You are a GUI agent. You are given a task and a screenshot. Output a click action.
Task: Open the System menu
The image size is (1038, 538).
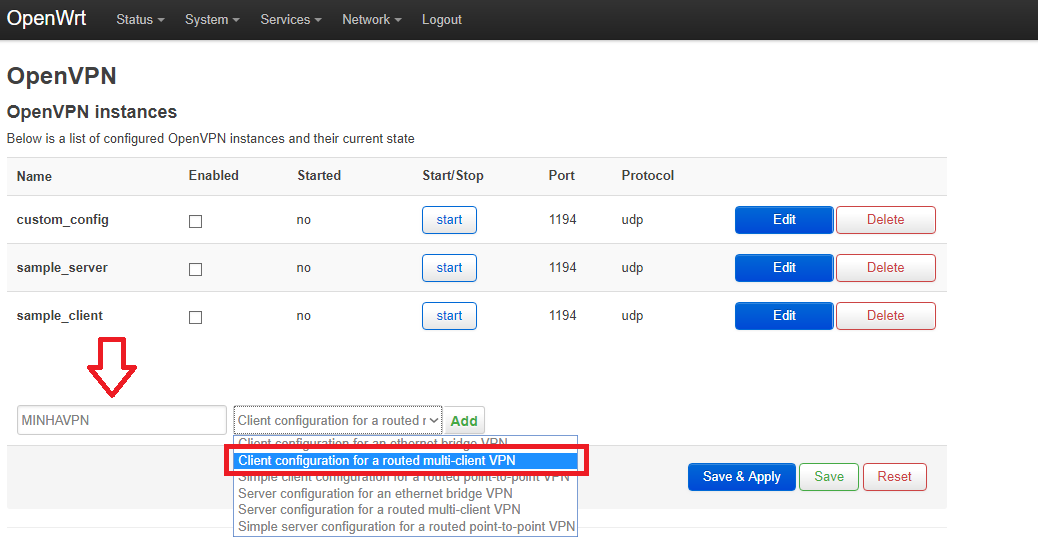(212, 20)
